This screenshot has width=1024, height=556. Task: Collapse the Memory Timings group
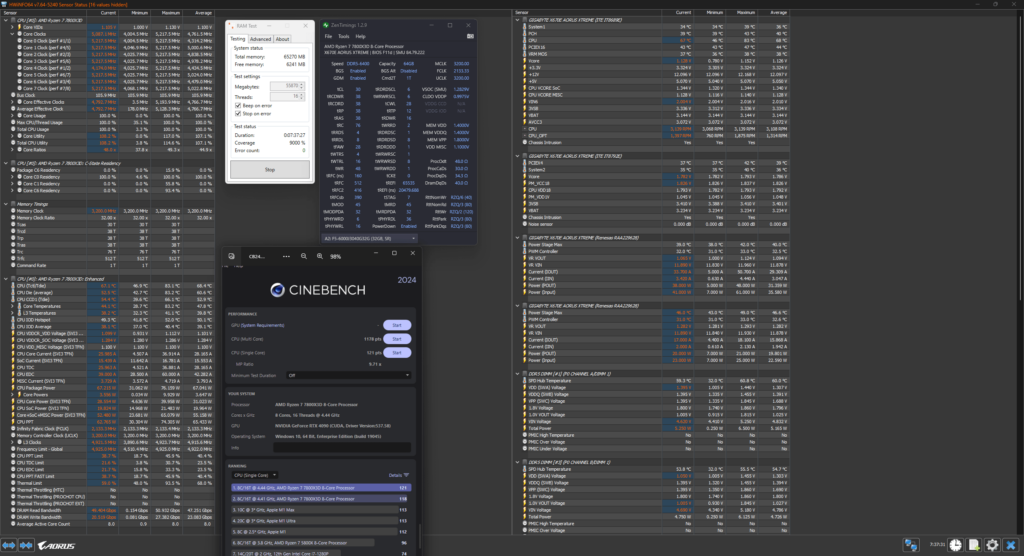pyautogui.click(x=6, y=204)
